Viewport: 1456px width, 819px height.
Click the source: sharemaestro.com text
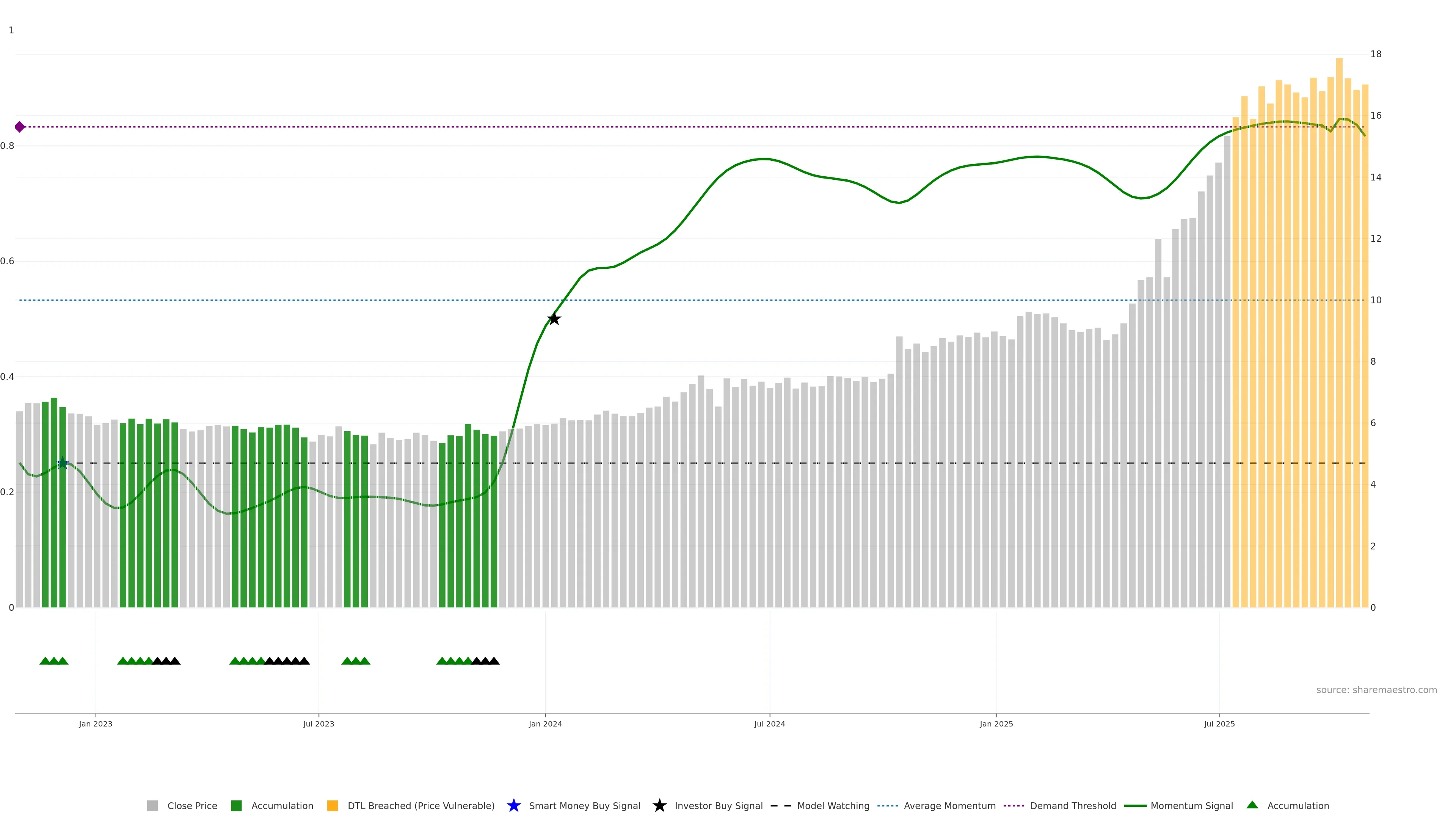tap(1376, 690)
